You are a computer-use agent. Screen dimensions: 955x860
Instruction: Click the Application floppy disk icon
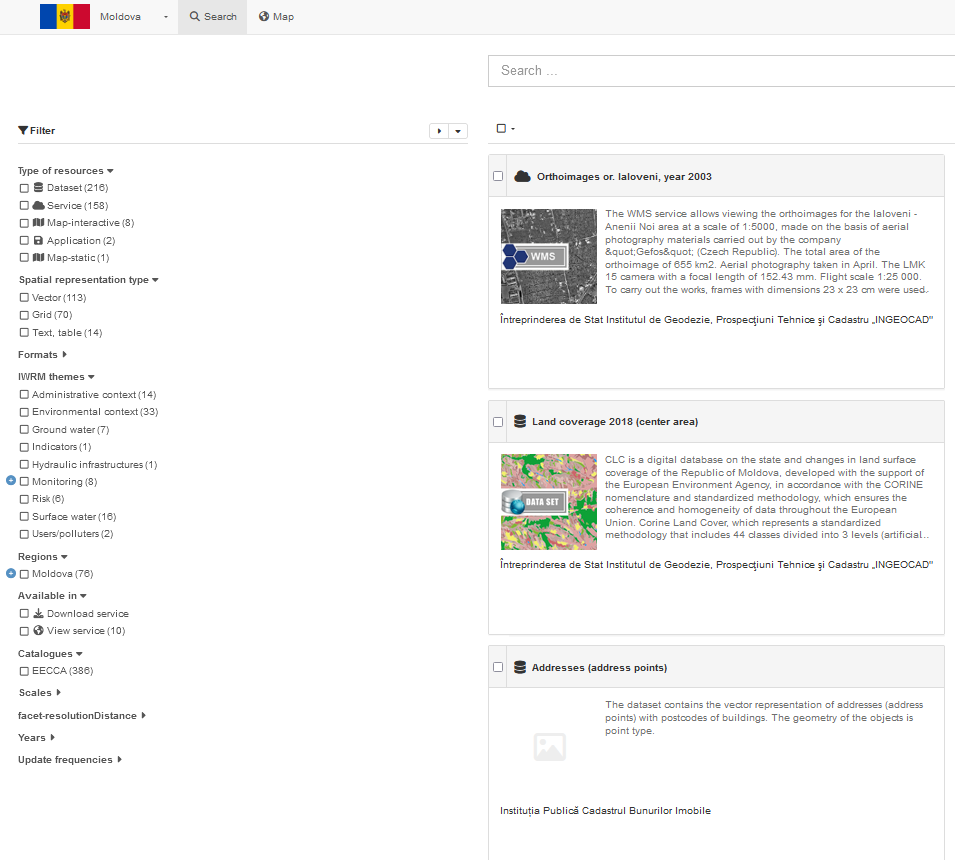38,240
